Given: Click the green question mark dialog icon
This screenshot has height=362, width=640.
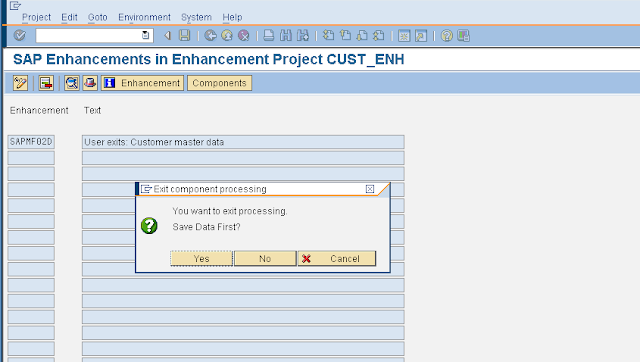Looking at the screenshot, I should pos(149,225).
